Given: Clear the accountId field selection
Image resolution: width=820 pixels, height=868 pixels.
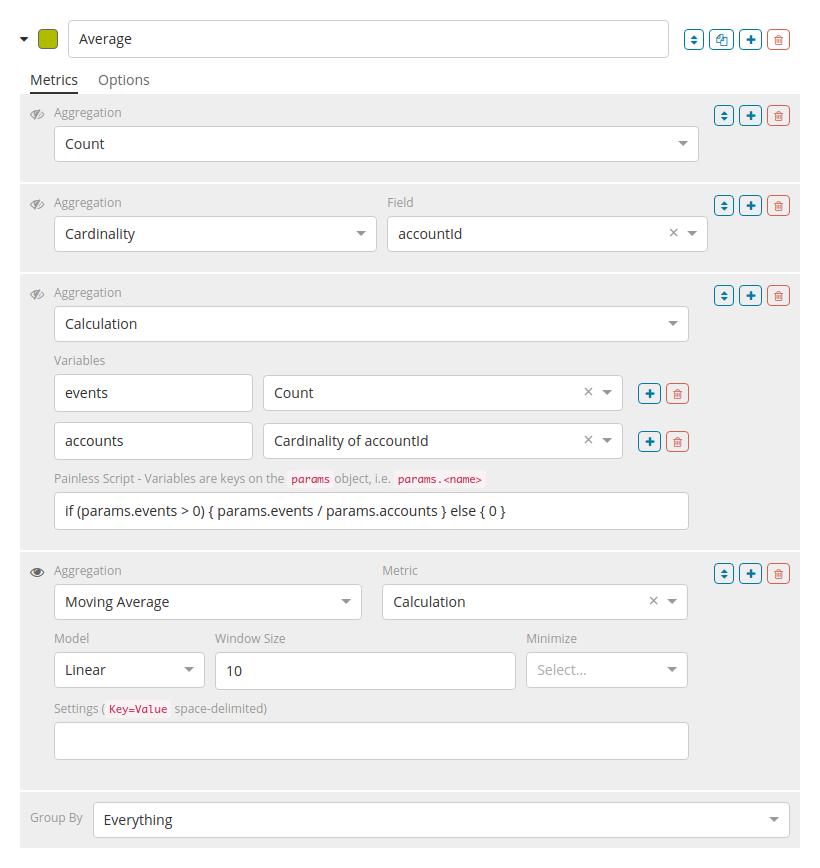Looking at the screenshot, I should coord(673,234).
